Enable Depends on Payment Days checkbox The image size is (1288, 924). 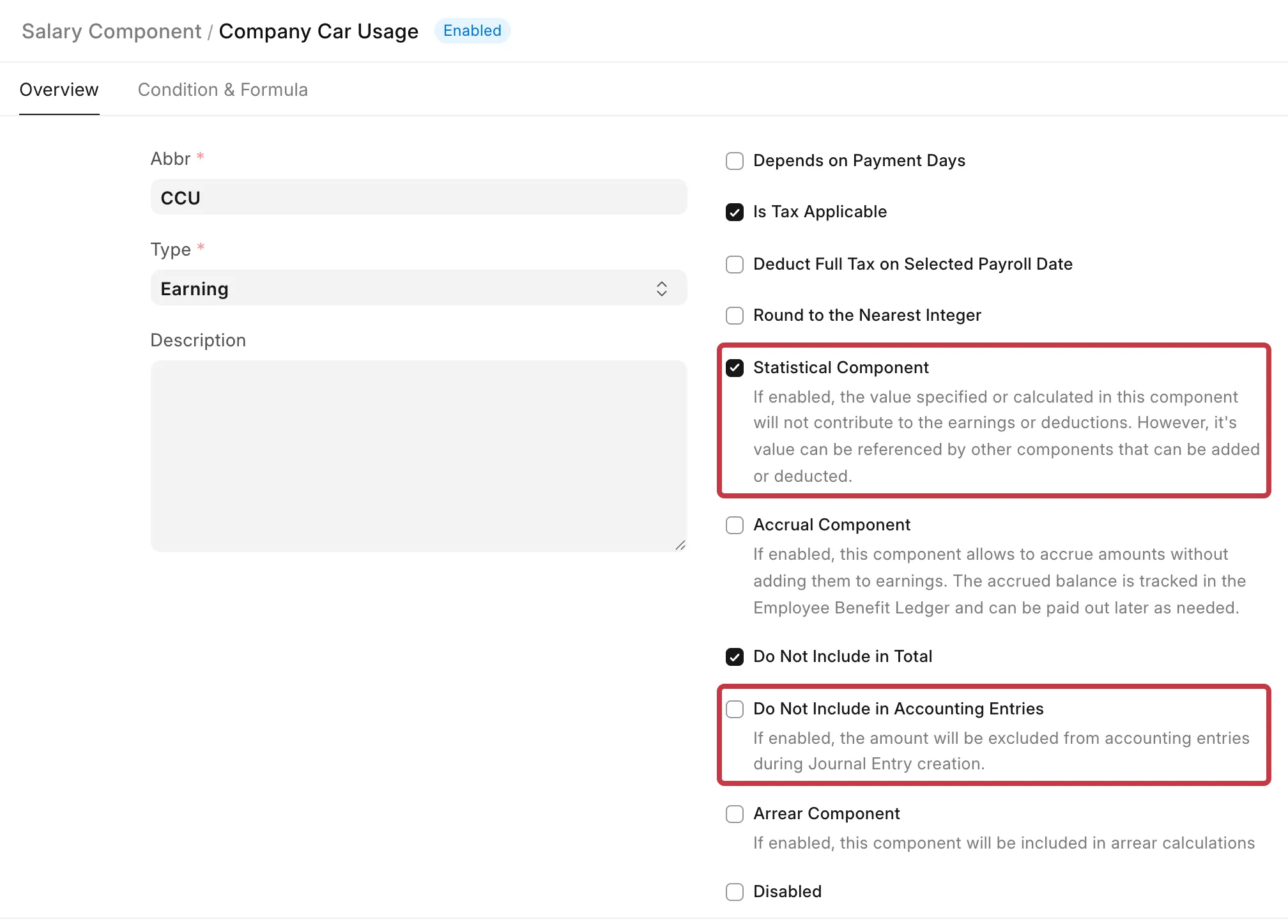735,161
